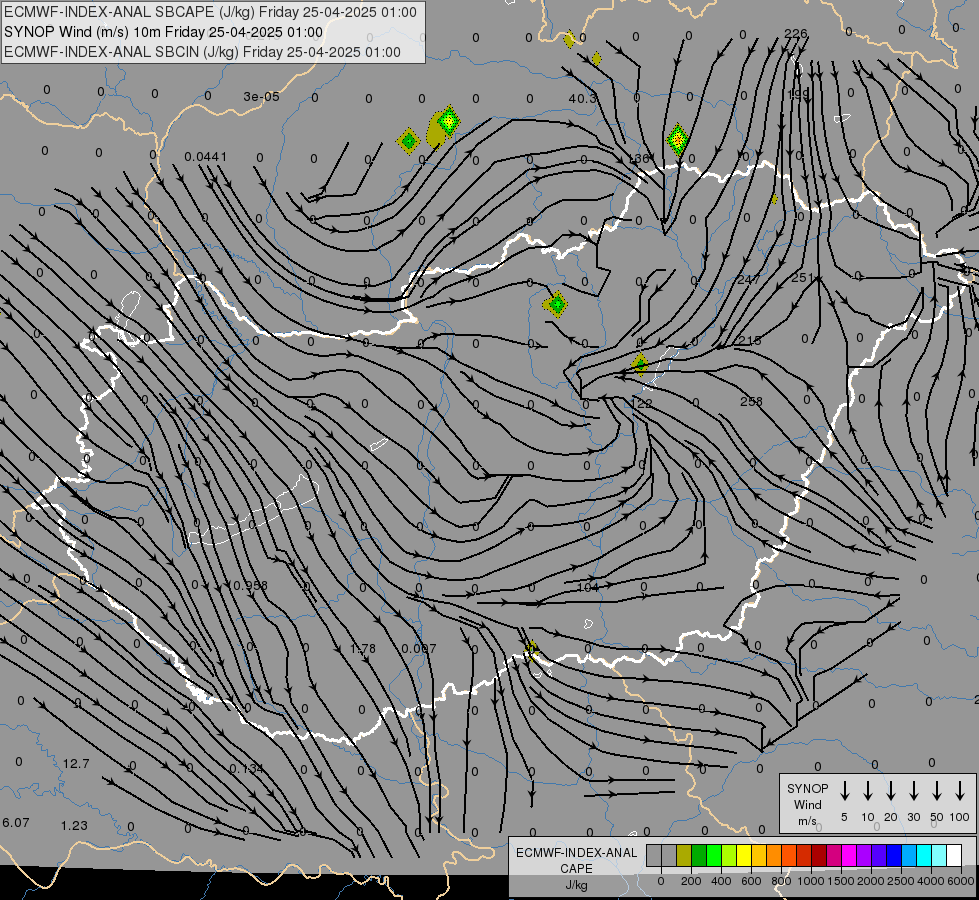The image size is (979, 900).
Task: Click the 'SYNOP' label in wind legend
Action: click(x=807, y=788)
